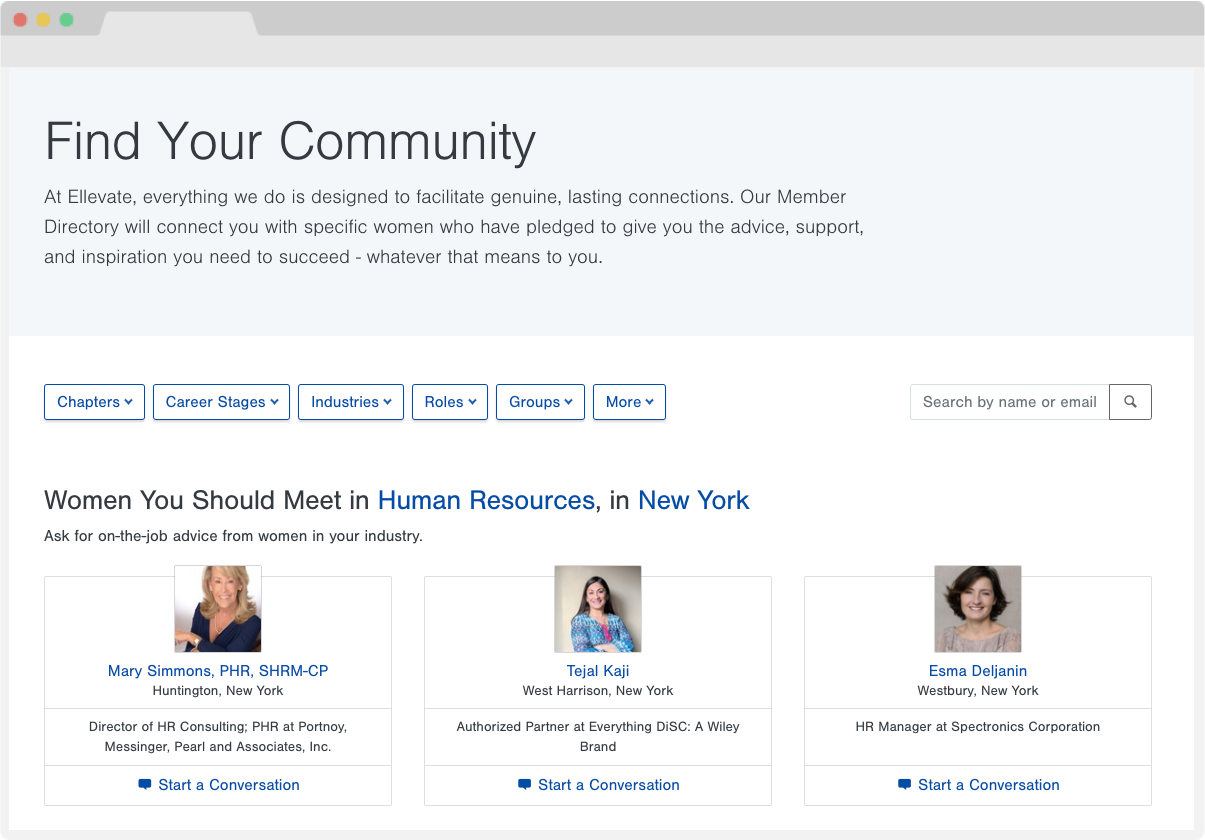
Task: Open the Industries filter dropdown
Action: tap(350, 402)
